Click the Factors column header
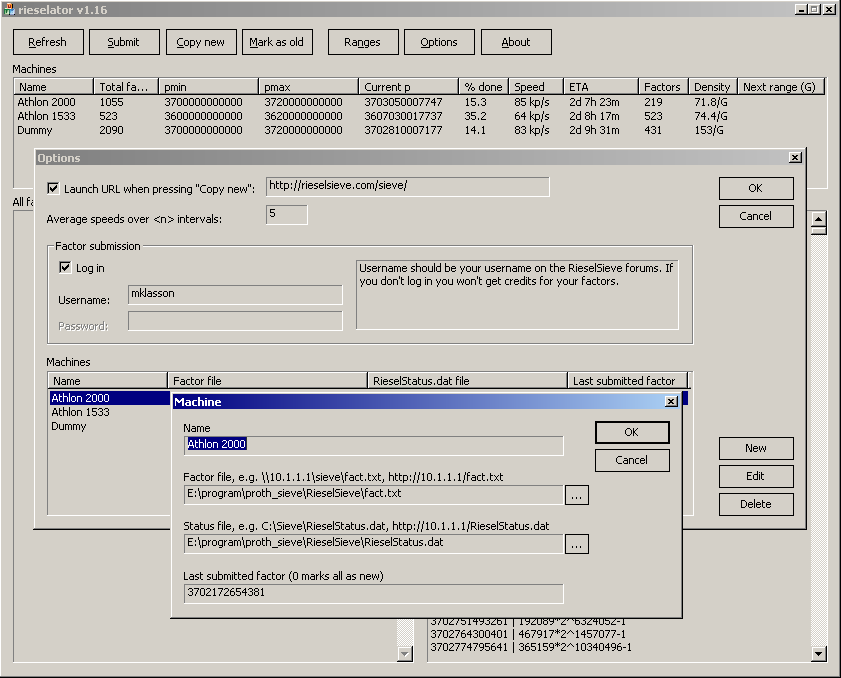 tap(663, 87)
